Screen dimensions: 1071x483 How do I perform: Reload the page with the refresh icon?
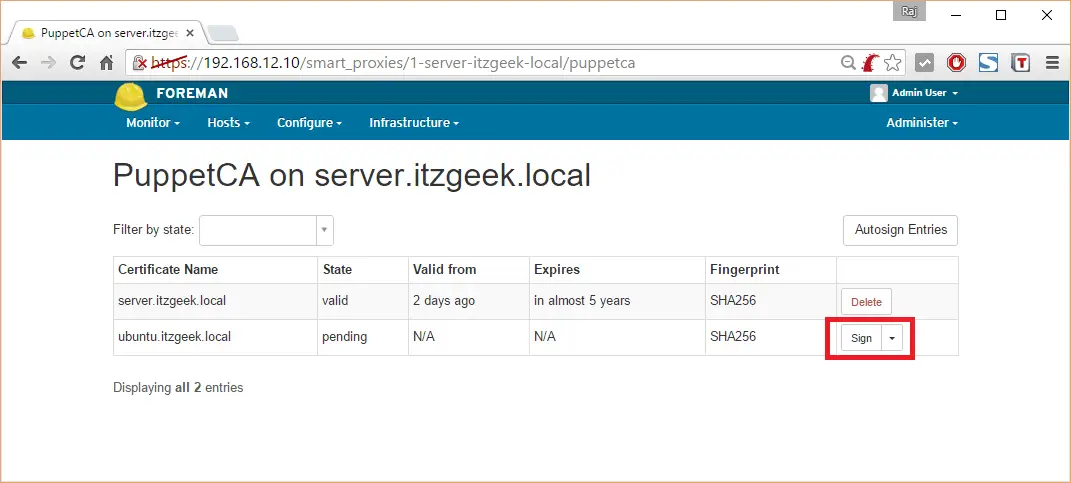tap(78, 63)
